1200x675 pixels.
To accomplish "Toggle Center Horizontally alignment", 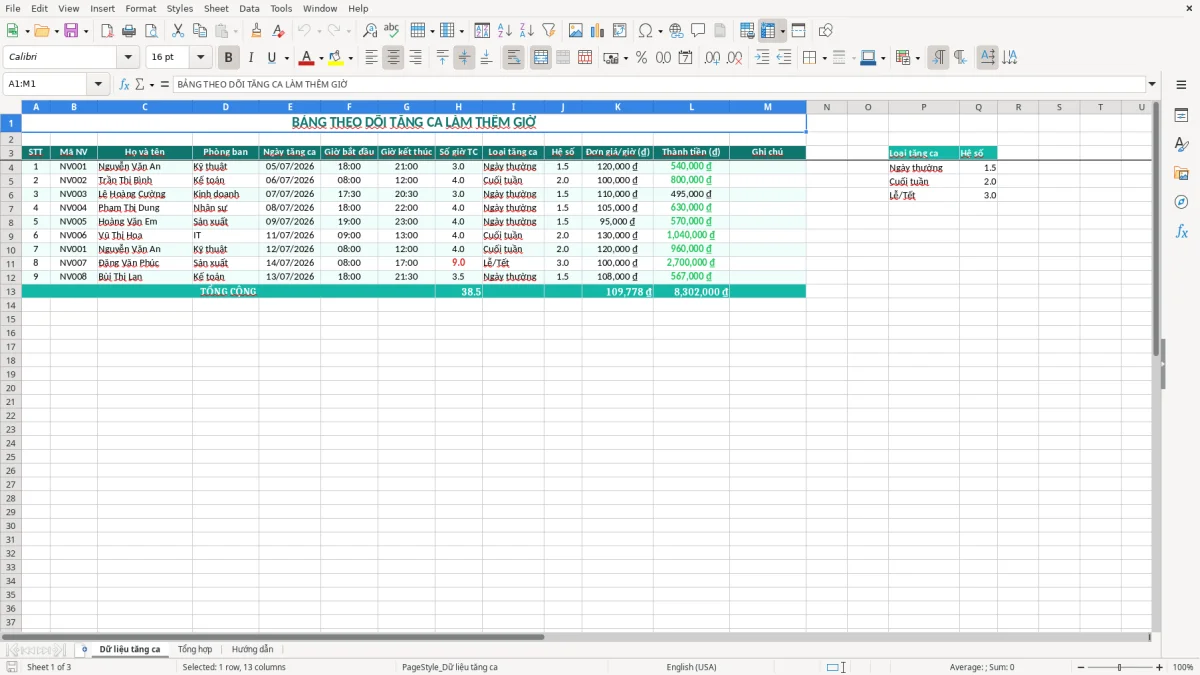I will (x=393, y=58).
